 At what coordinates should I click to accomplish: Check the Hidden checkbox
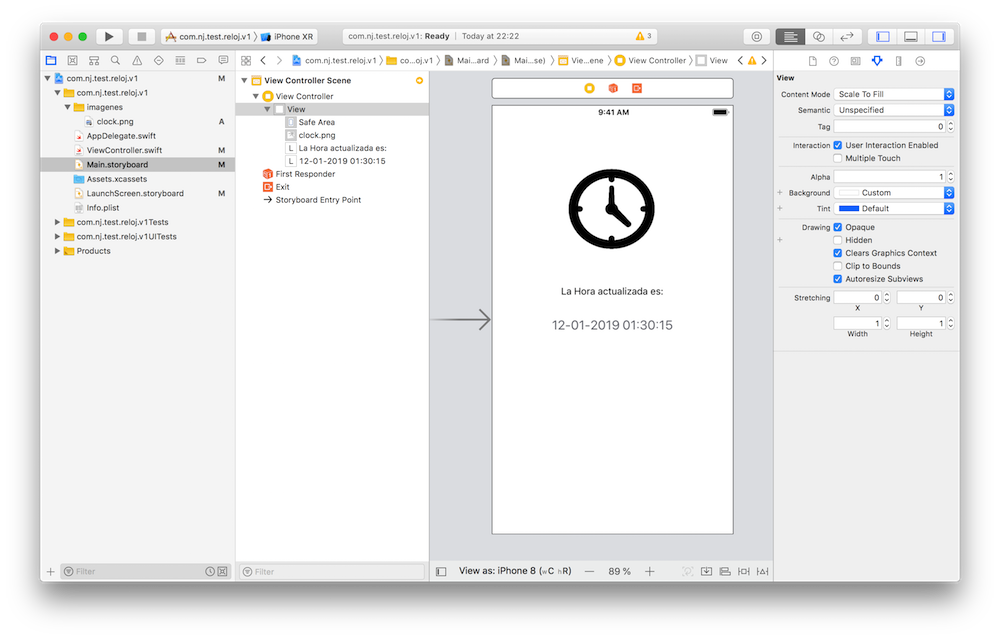(838, 240)
